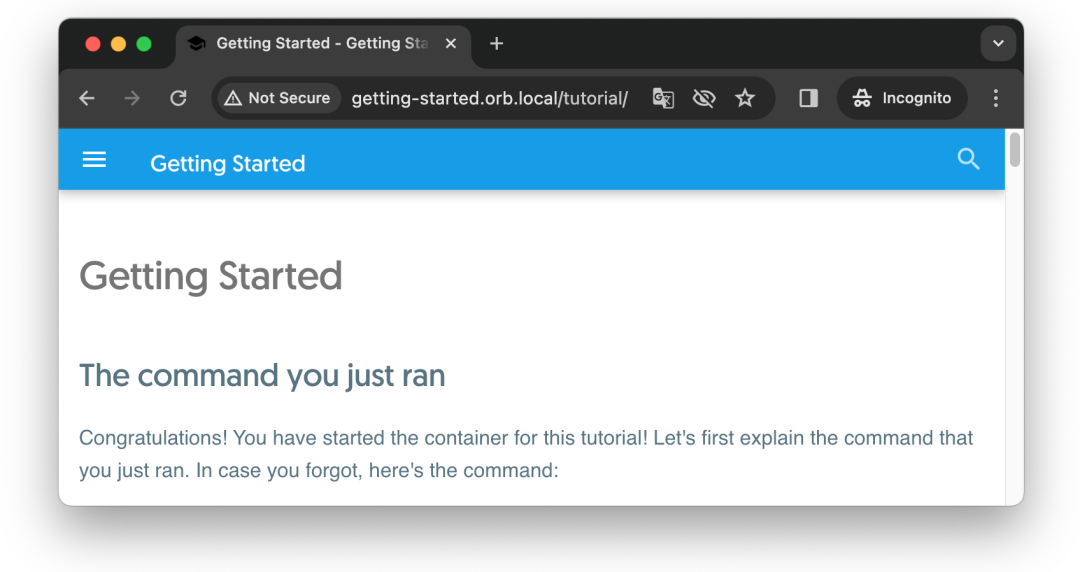Open the Chrome three-dot menu

tap(995, 98)
